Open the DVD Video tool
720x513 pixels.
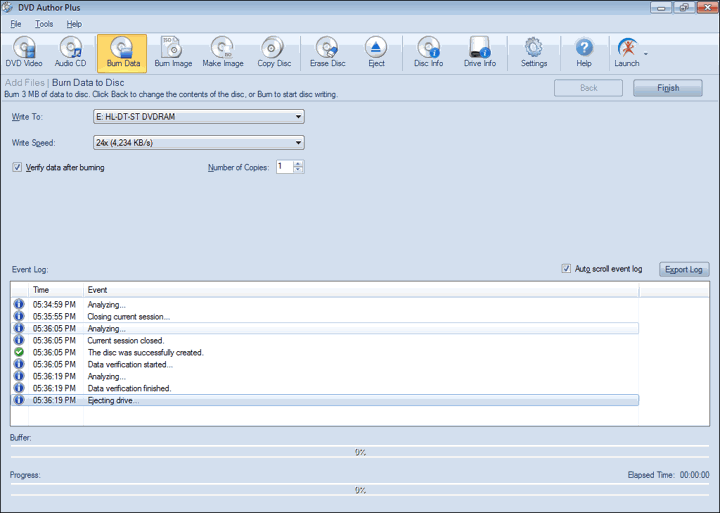coord(24,53)
